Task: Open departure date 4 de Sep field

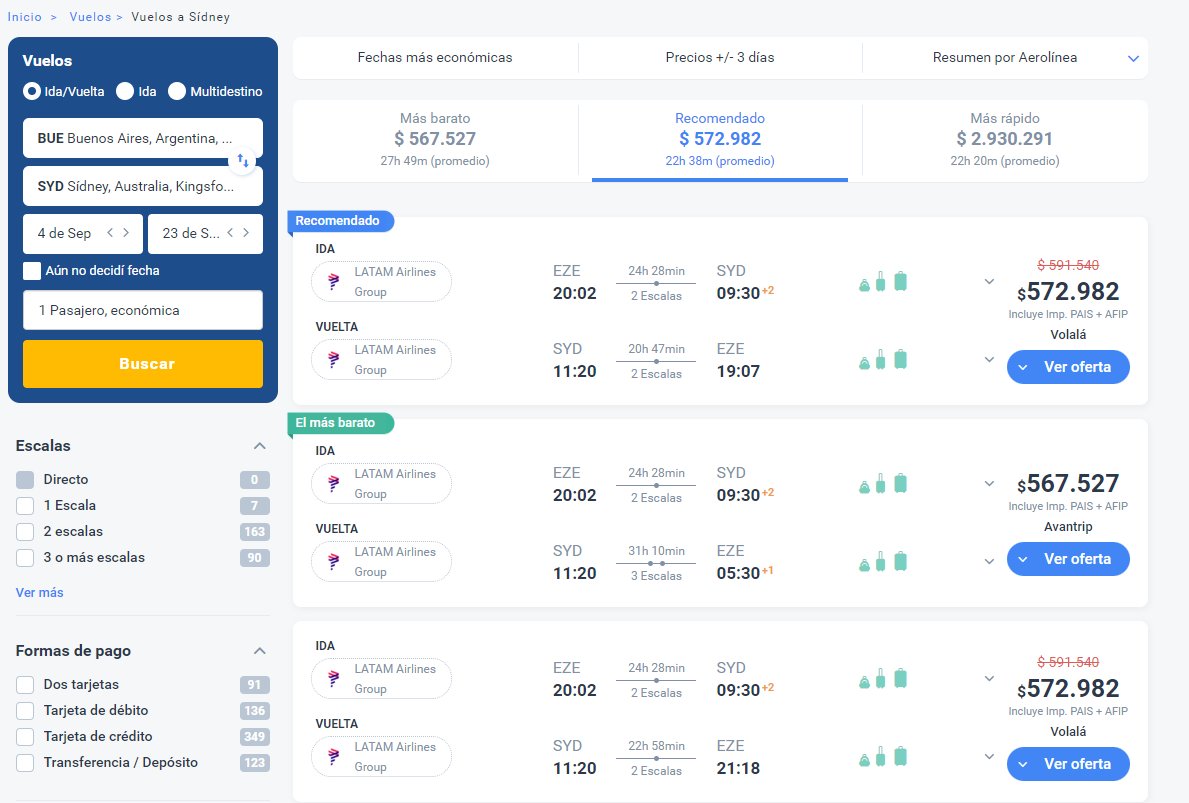Action: pos(83,234)
